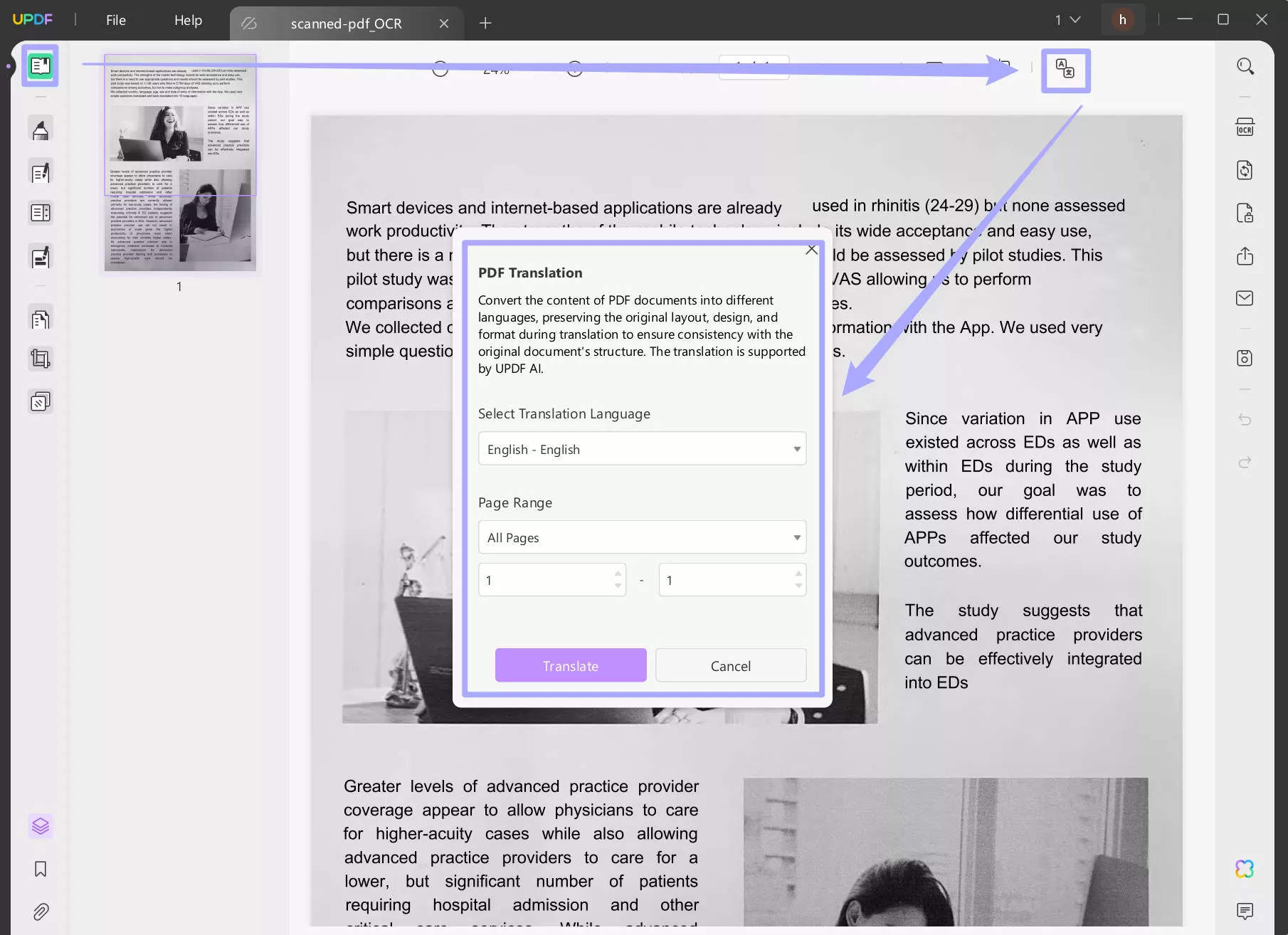Click the Translate button
Image resolution: width=1288 pixels, height=935 pixels.
pos(570,665)
